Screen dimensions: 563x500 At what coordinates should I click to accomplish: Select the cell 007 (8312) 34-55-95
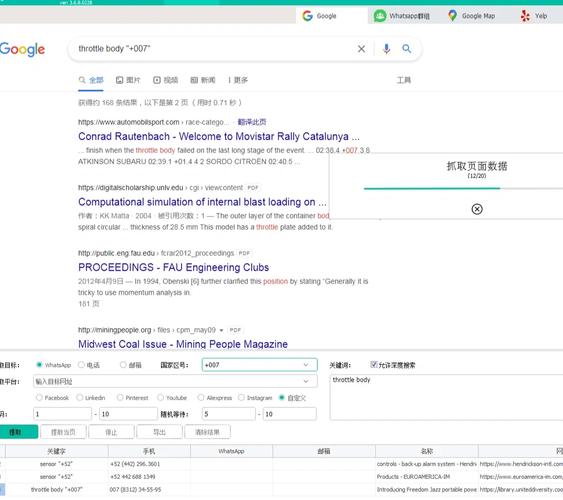pyautogui.click(x=149, y=490)
